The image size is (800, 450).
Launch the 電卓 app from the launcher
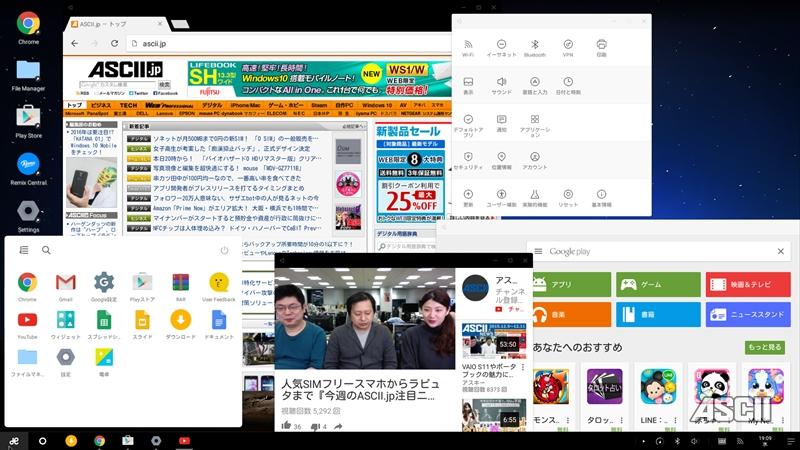104,362
